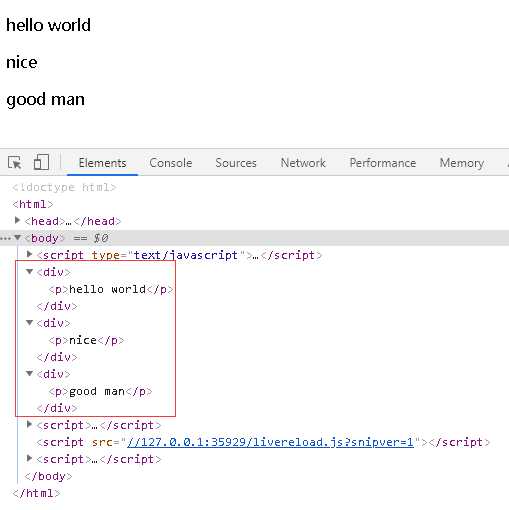Select the closing div after good man

(57, 408)
